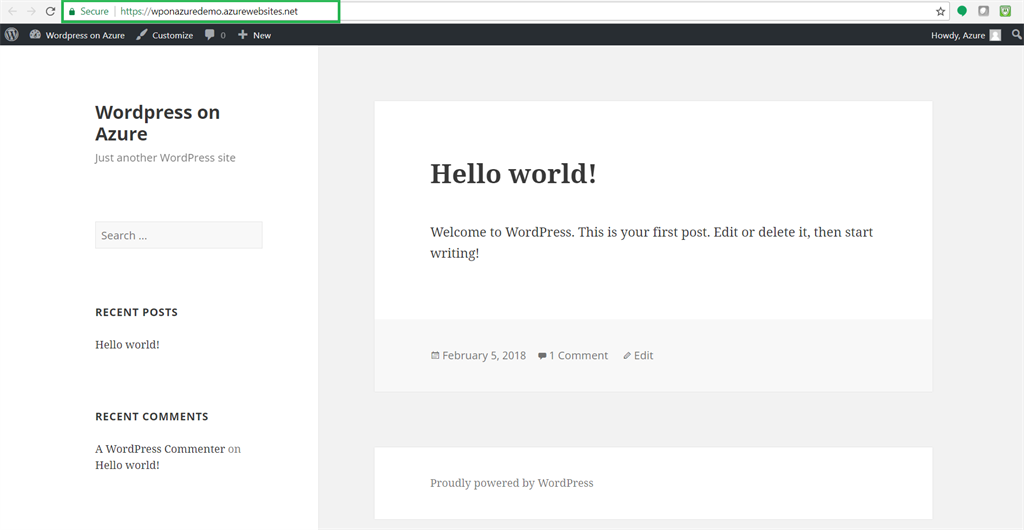Open Hello world! under Recent Comments
This screenshot has width=1024, height=530.
click(127, 465)
